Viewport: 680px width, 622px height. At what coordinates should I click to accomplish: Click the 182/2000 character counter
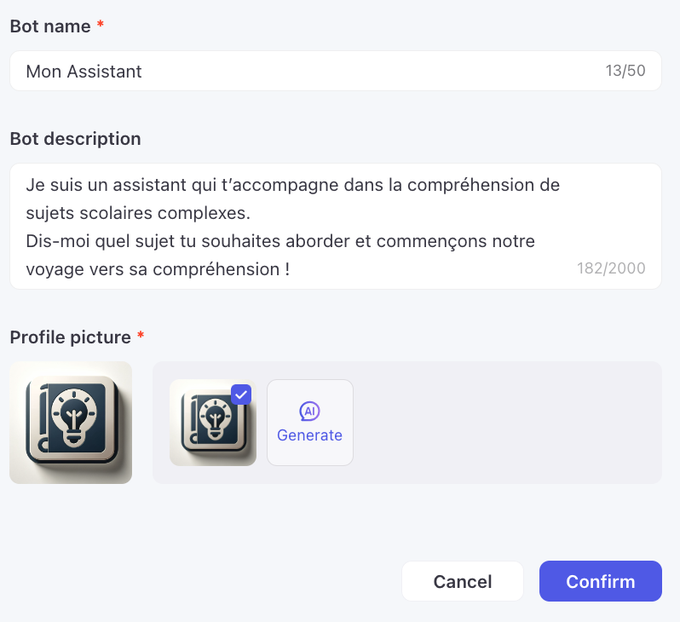click(x=611, y=268)
